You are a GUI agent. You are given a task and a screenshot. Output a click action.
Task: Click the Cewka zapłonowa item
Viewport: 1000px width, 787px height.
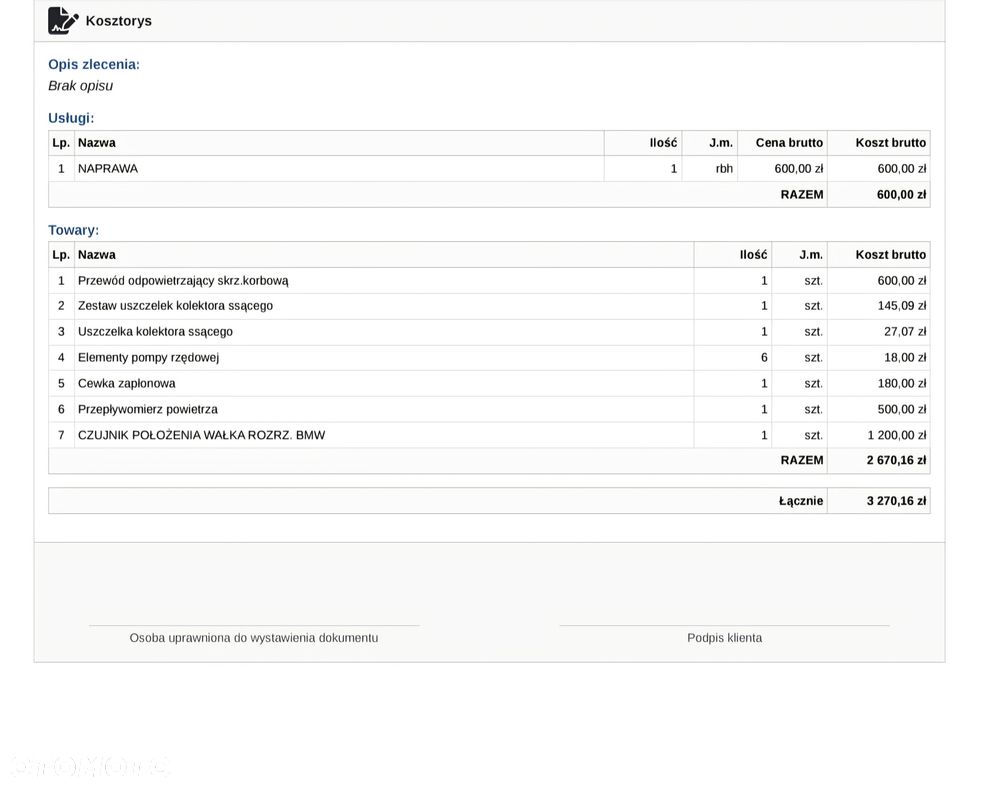126,383
